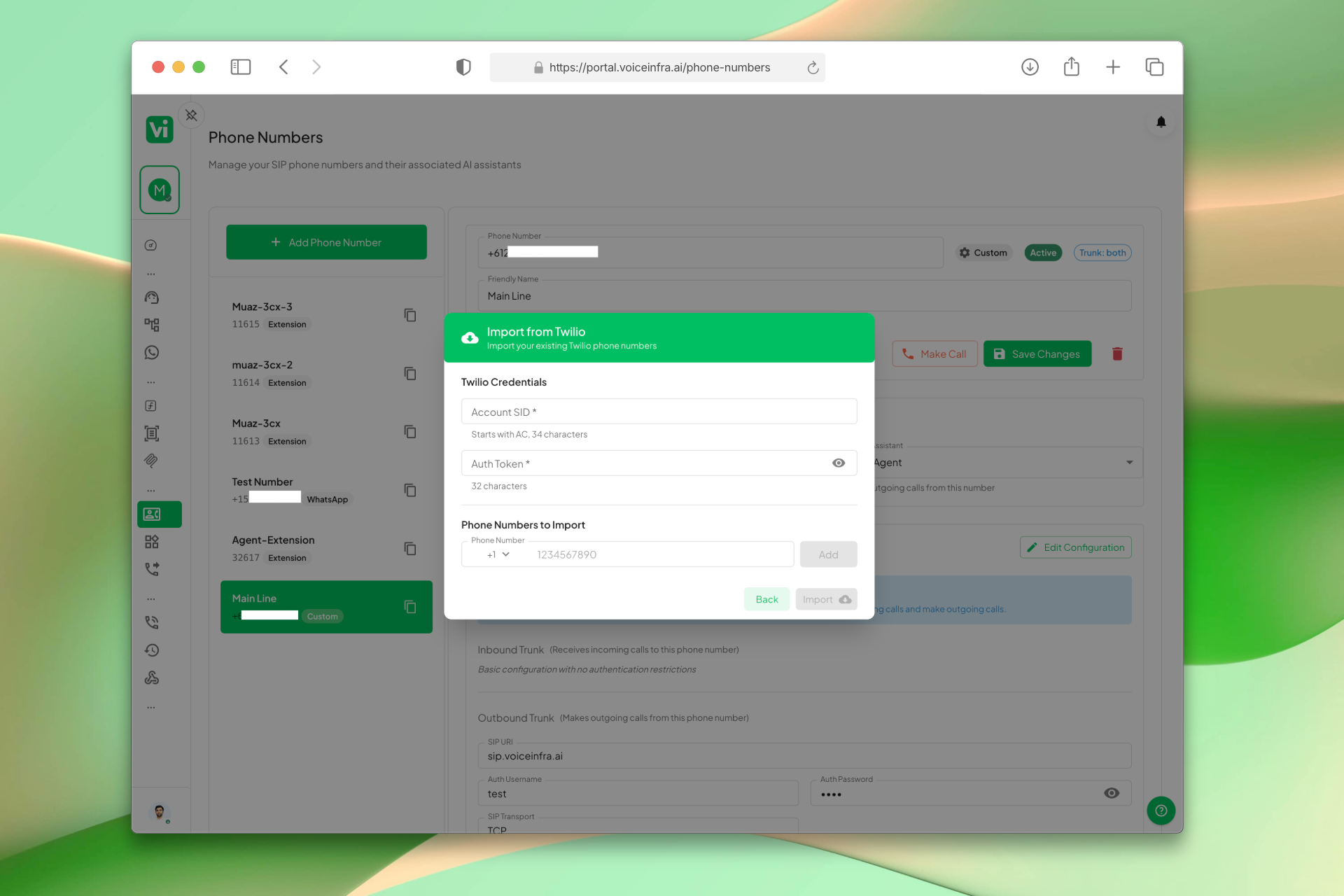This screenshot has width=1344, height=896.
Task: Select Agent-Extension in the list
Action: coord(326,549)
